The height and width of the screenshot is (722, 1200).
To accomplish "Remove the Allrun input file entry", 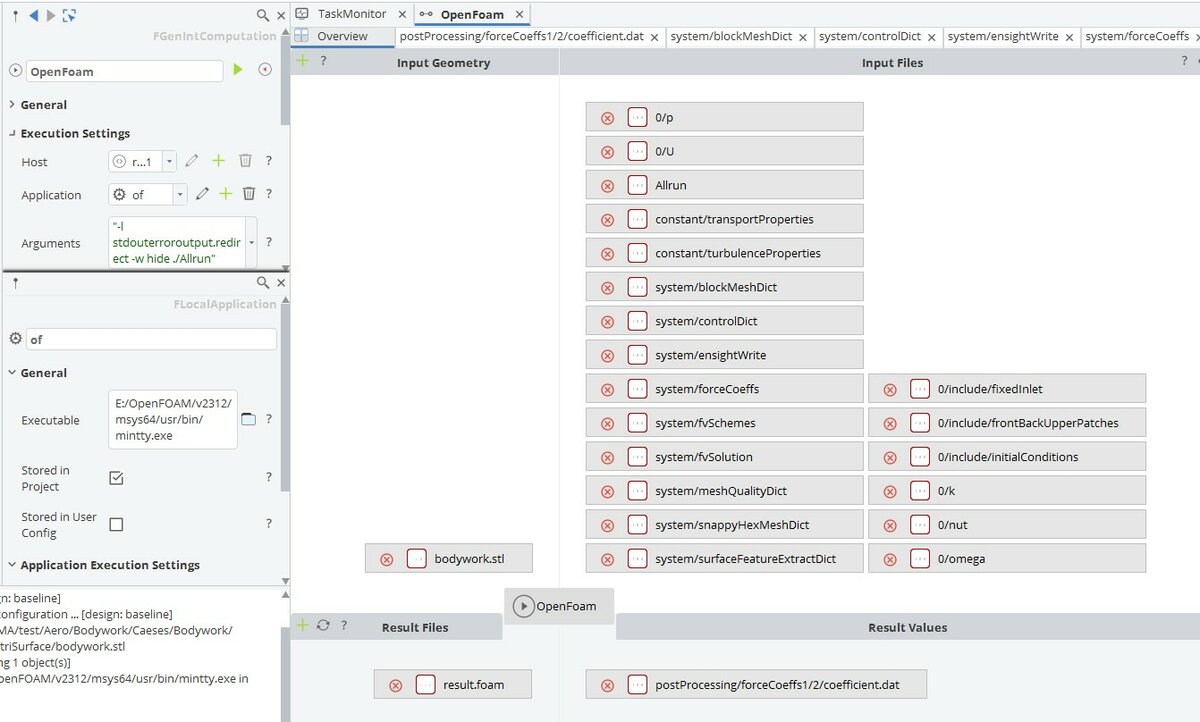I will (x=607, y=185).
